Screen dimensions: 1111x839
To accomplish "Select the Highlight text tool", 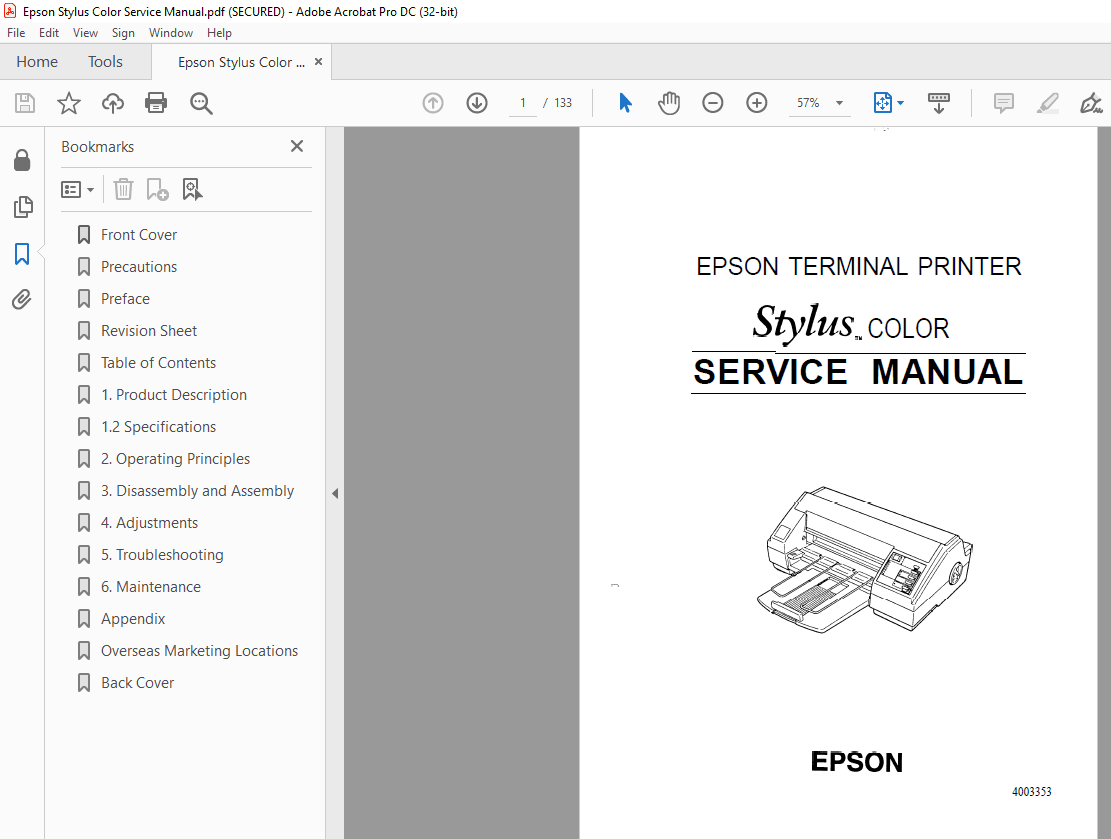I will [x=1047, y=102].
